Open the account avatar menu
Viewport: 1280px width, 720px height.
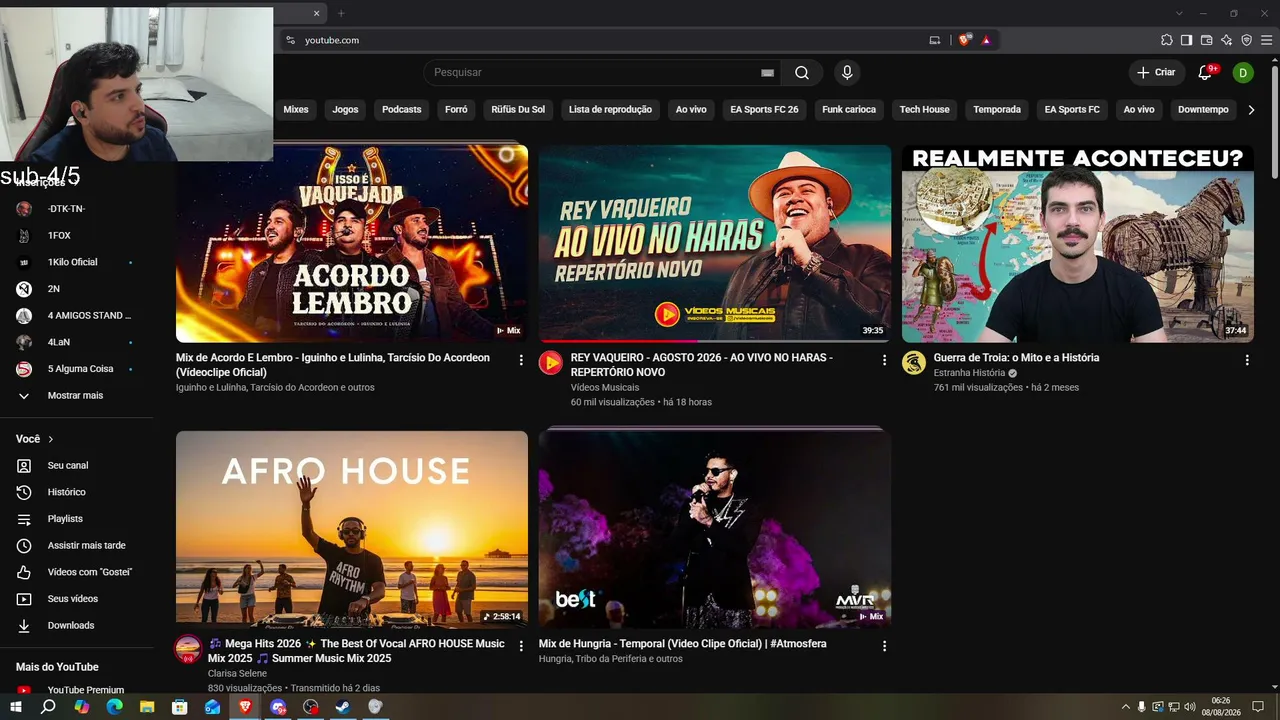click(1243, 72)
